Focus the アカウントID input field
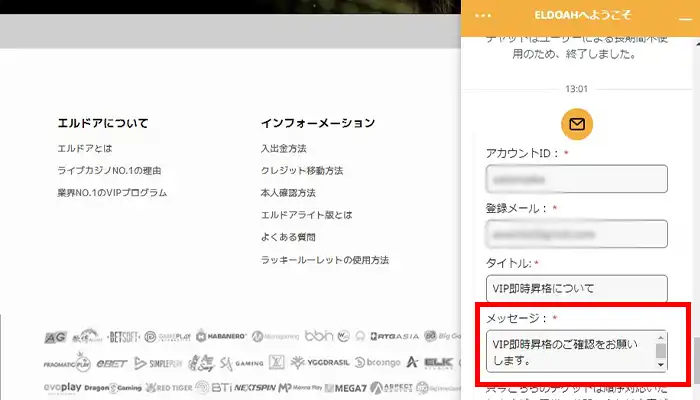Viewport: 700px width, 400px height. pyautogui.click(x=577, y=179)
